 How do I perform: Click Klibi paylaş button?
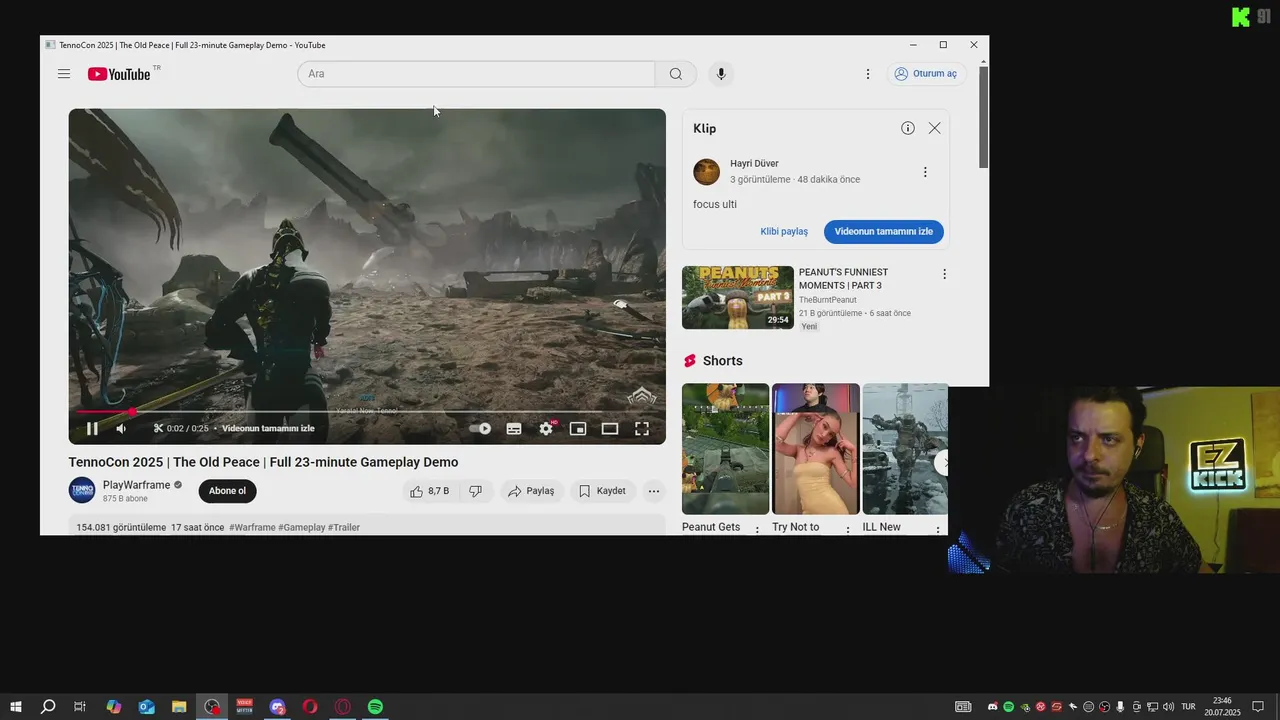coord(784,231)
